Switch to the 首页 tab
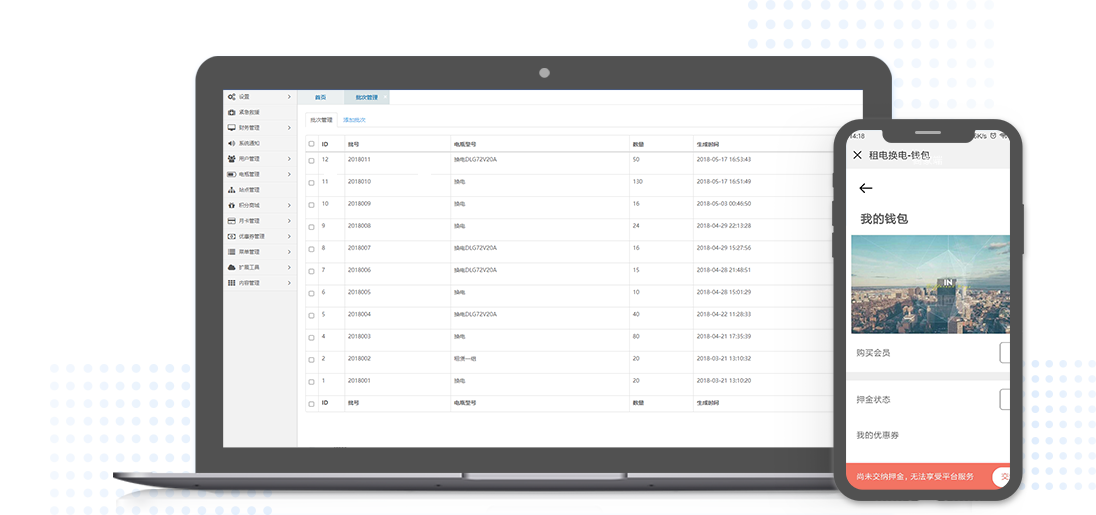The height and width of the screenshot is (515, 1096). (x=320, y=98)
